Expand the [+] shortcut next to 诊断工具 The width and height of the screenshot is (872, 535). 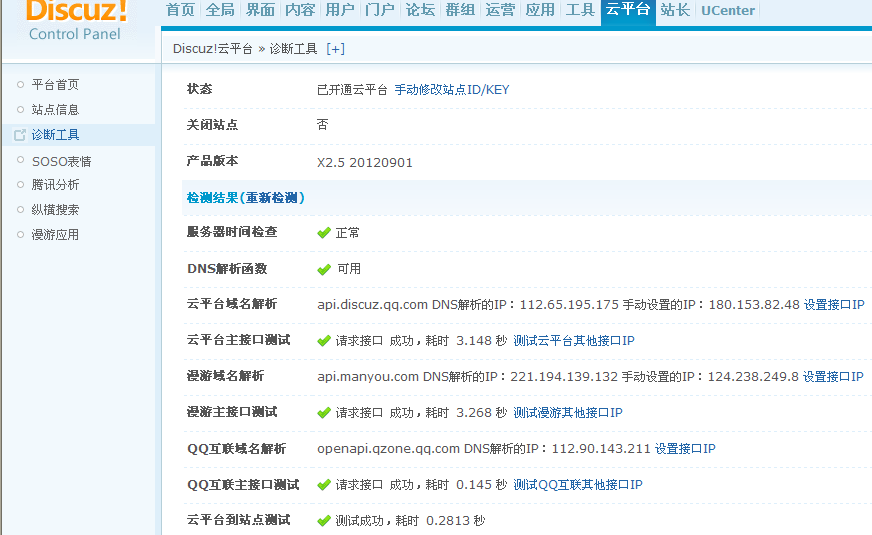coord(335,49)
